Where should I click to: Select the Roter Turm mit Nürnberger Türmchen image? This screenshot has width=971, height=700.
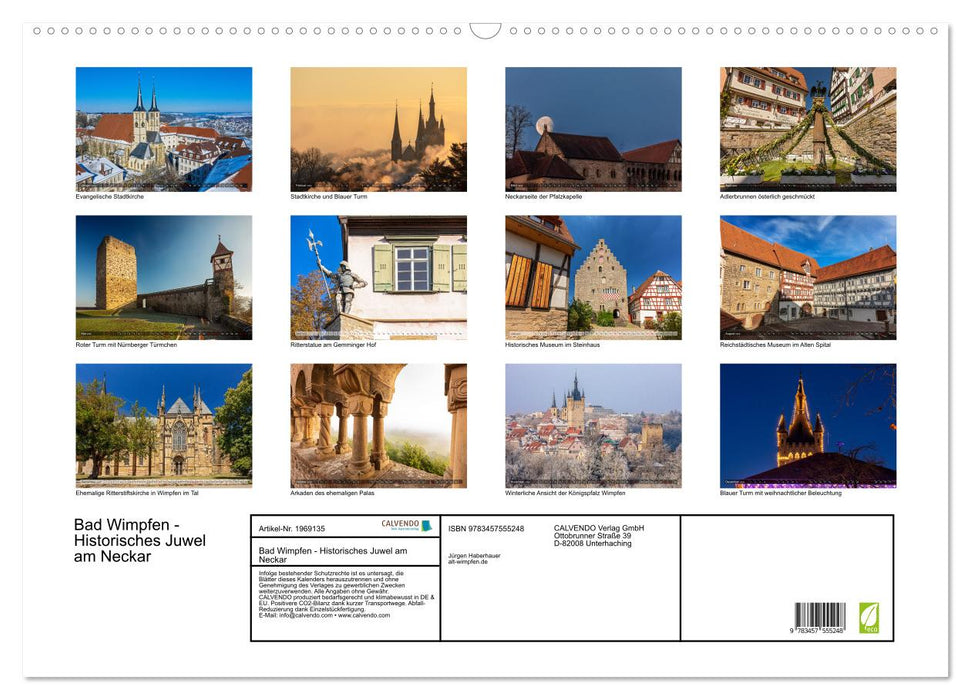point(163,276)
